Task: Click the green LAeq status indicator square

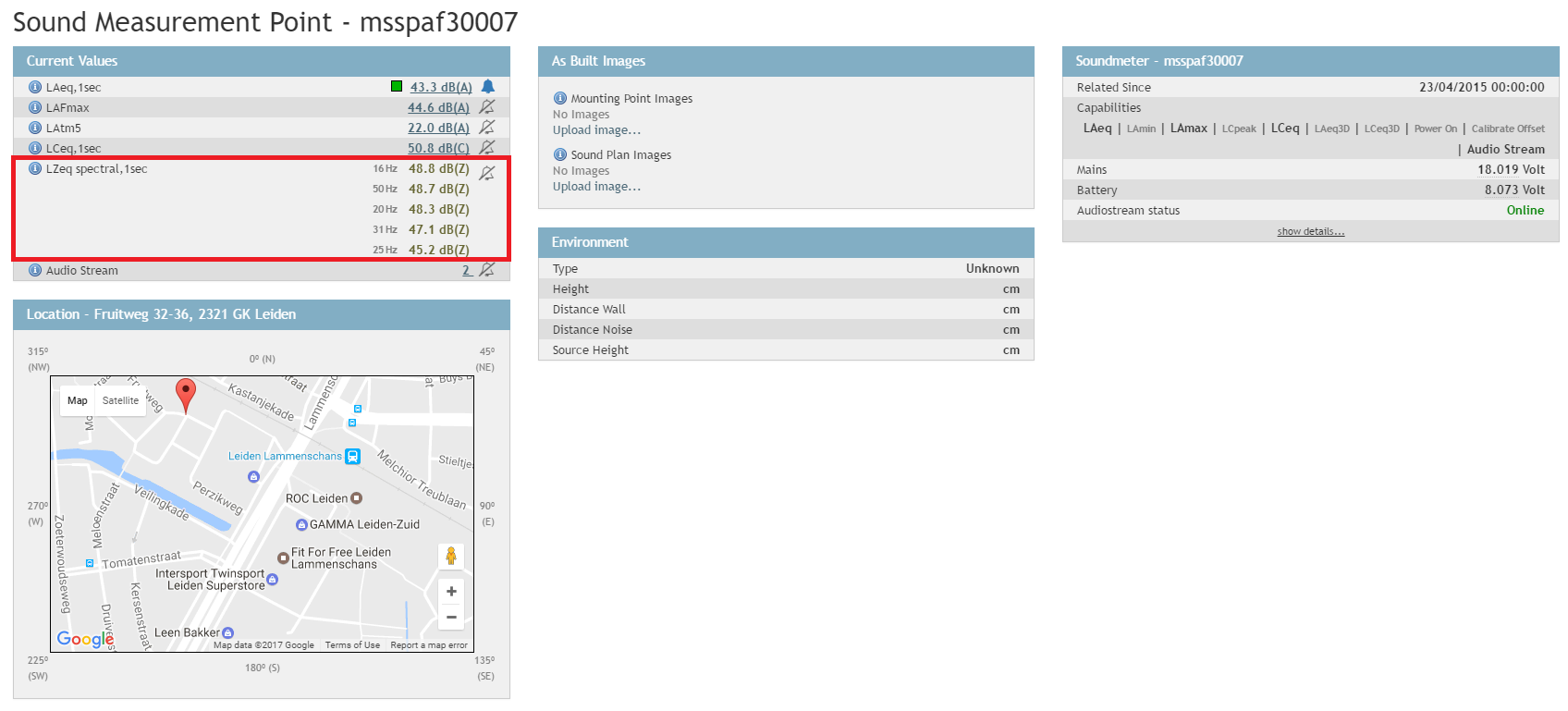Action: click(x=397, y=87)
